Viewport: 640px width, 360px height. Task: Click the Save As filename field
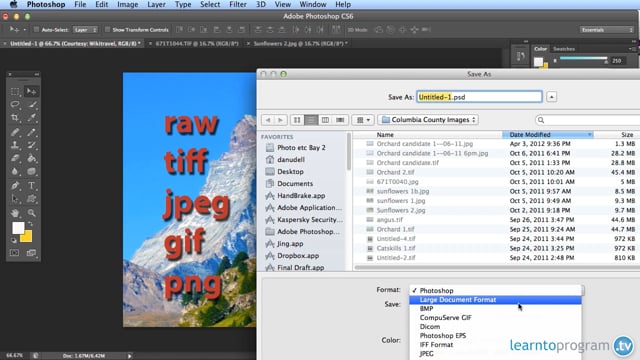pyautogui.click(x=479, y=97)
